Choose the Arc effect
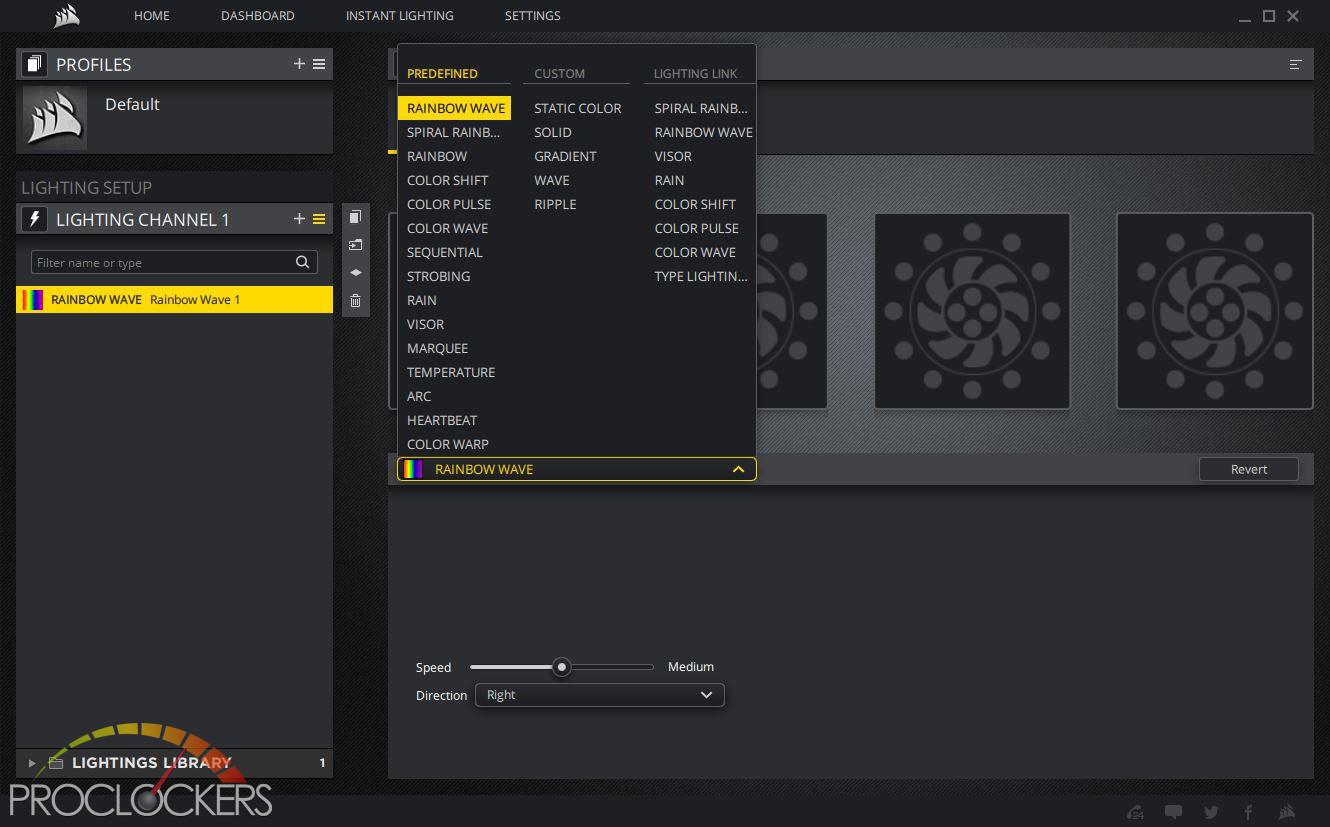Screen dimensions: 1330x827 419,396
